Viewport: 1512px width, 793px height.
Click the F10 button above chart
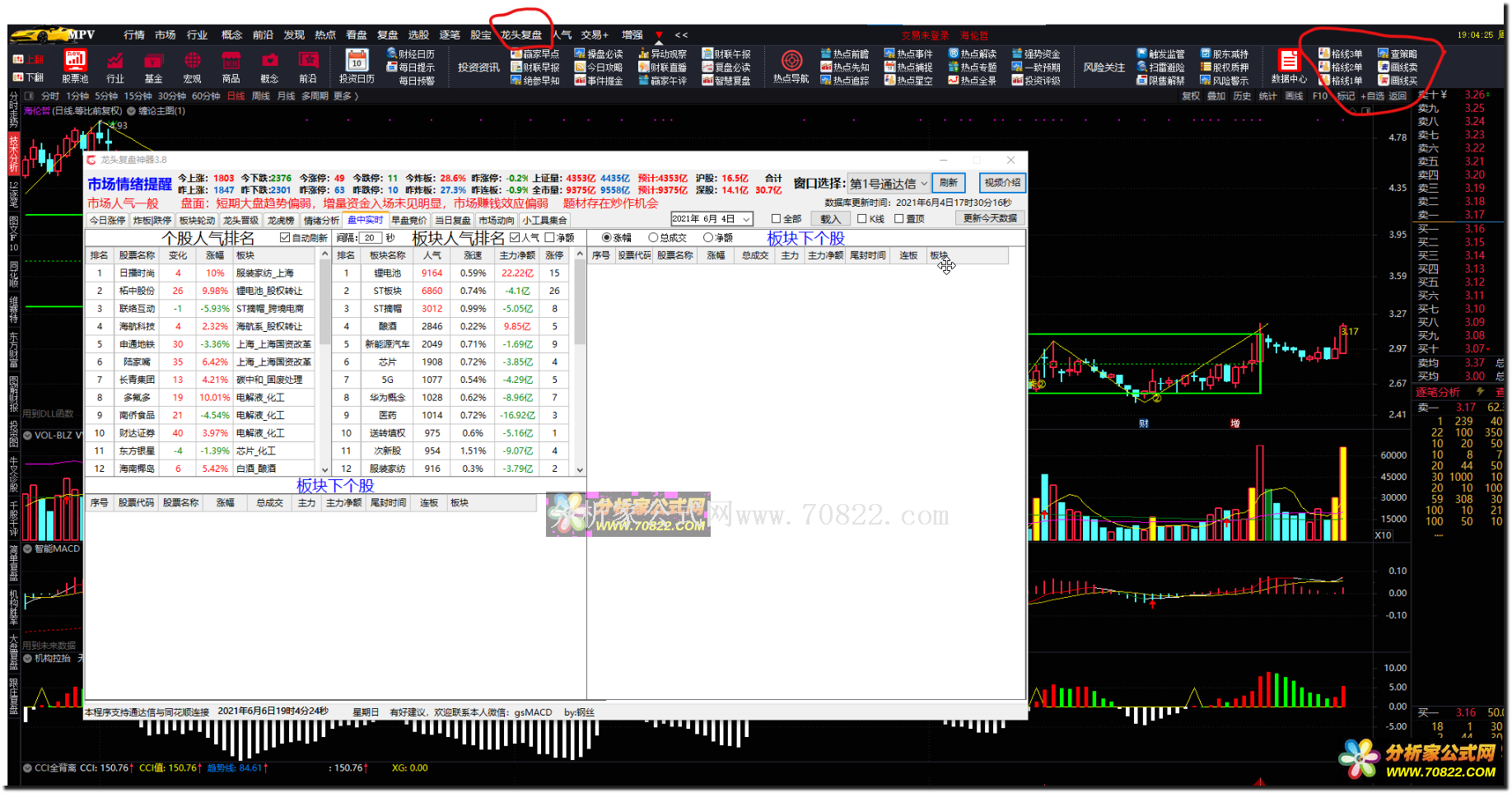click(1320, 96)
